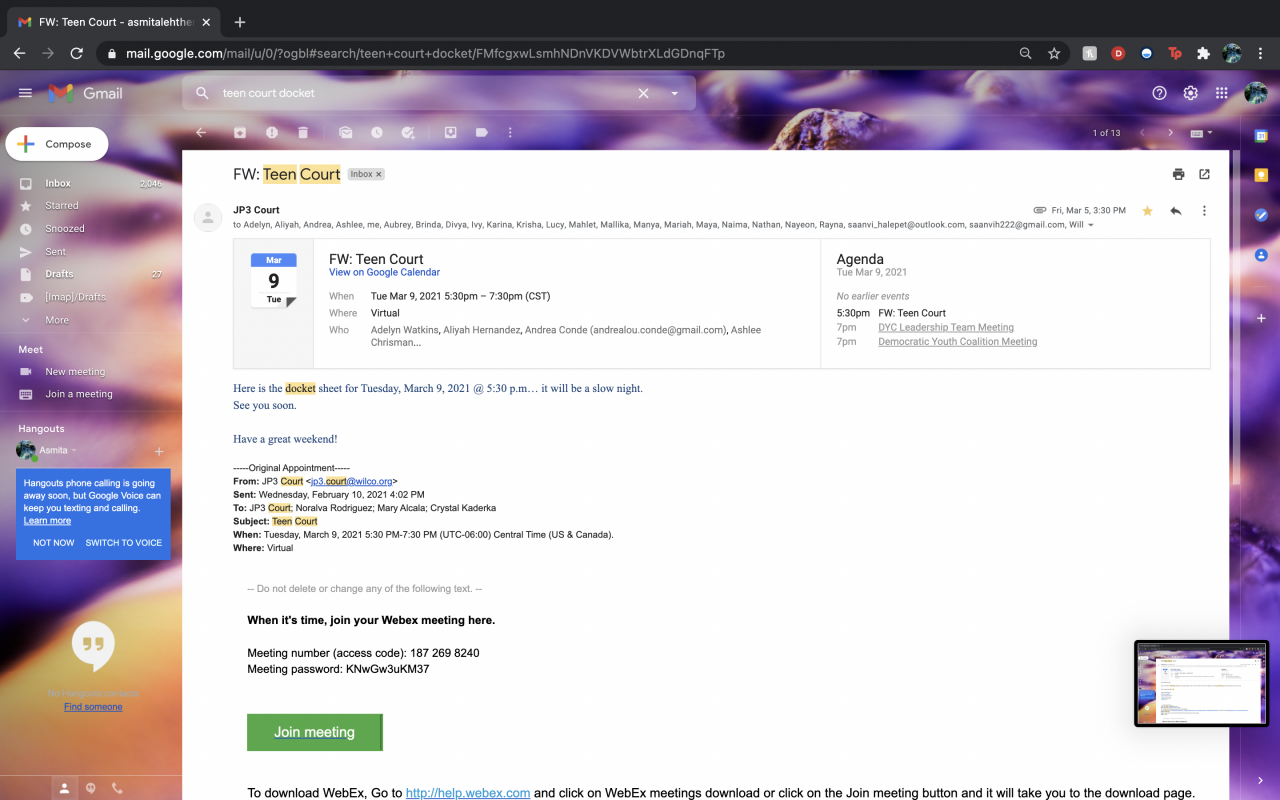Unstar the JP3 Court email
The image size is (1280, 800).
[x=1147, y=211]
